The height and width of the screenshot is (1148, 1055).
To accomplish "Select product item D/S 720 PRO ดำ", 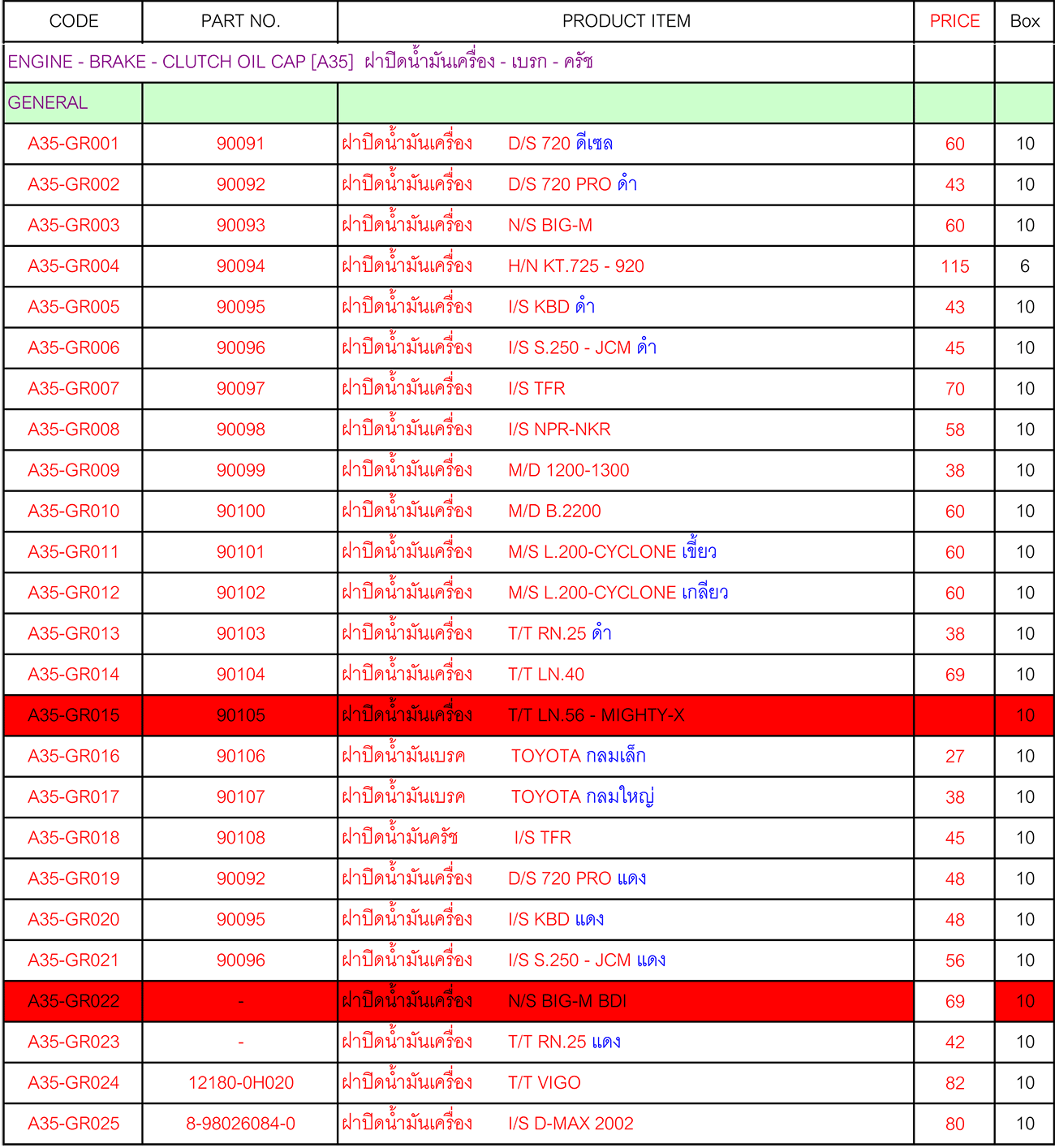I will click(572, 184).
